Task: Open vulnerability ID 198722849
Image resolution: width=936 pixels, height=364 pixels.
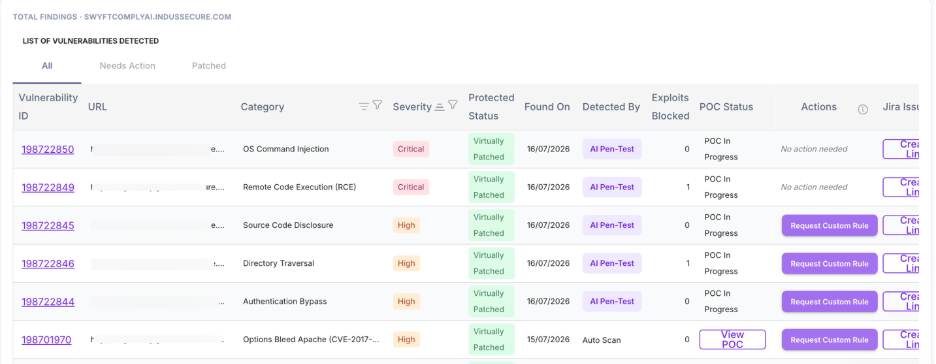Action: click(48, 187)
